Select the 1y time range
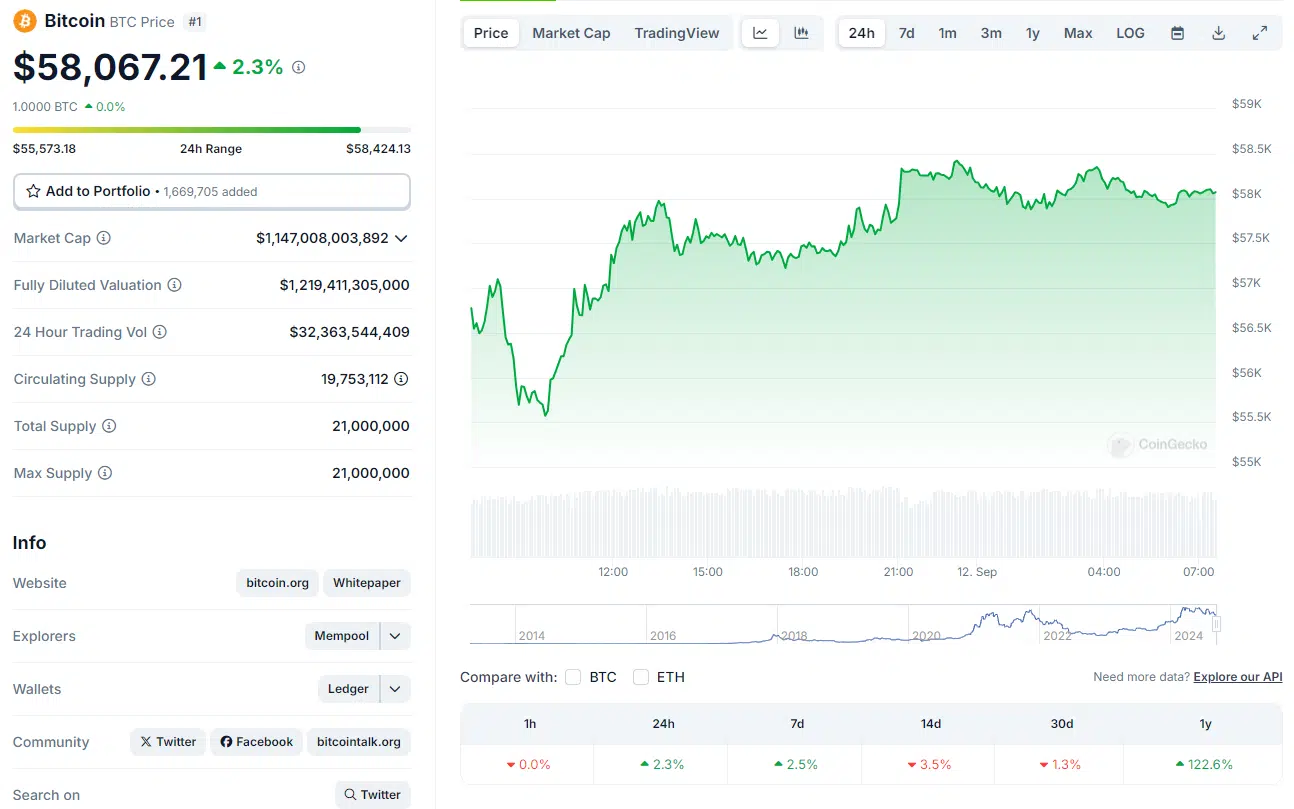Viewport: 1294px width, 809px height. [1033, 33]
